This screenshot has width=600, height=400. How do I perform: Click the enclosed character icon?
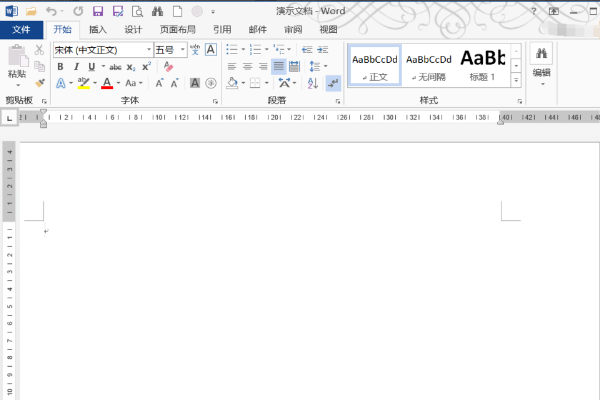pos(211,83)
